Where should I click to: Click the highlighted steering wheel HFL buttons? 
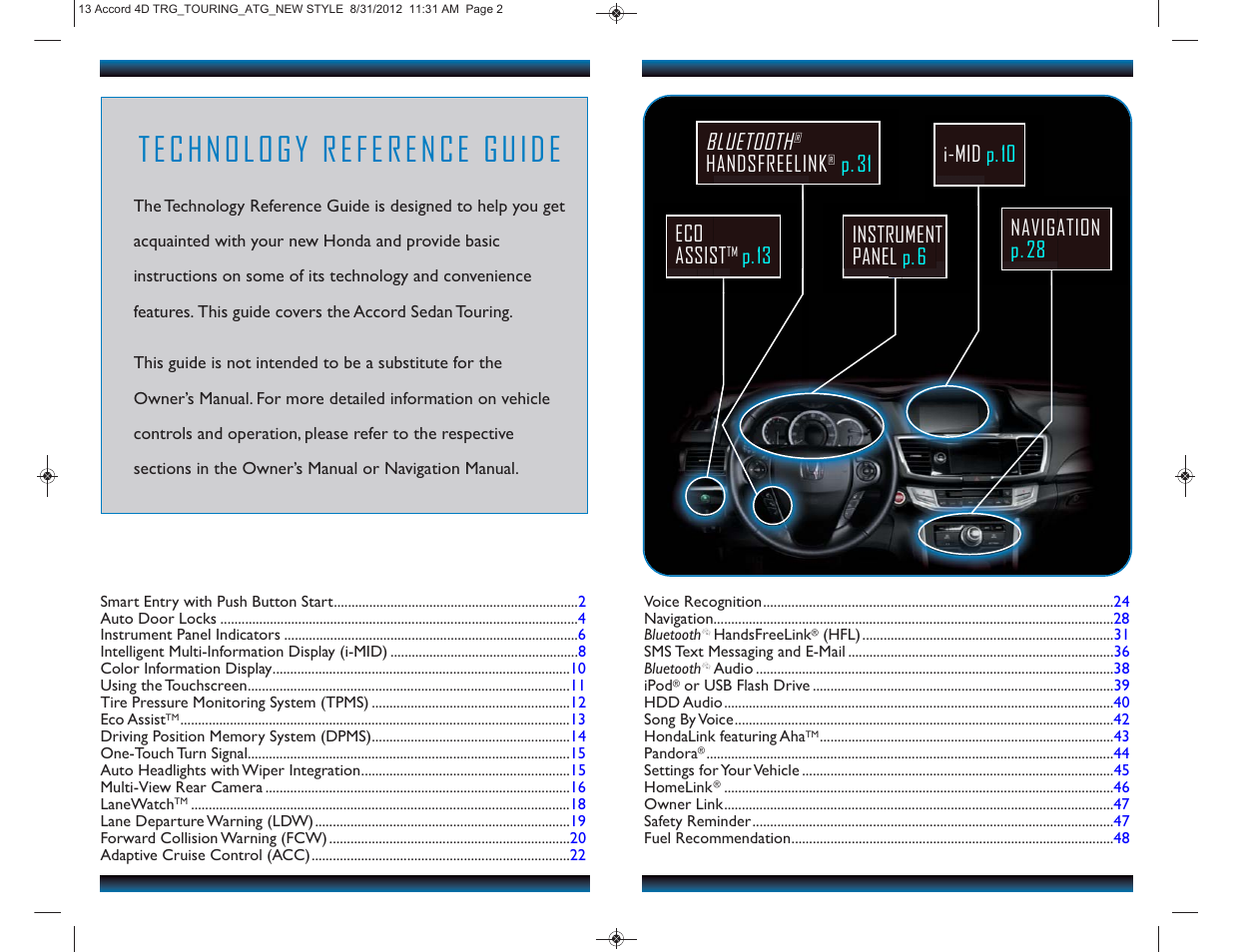(x=772, y=504)
